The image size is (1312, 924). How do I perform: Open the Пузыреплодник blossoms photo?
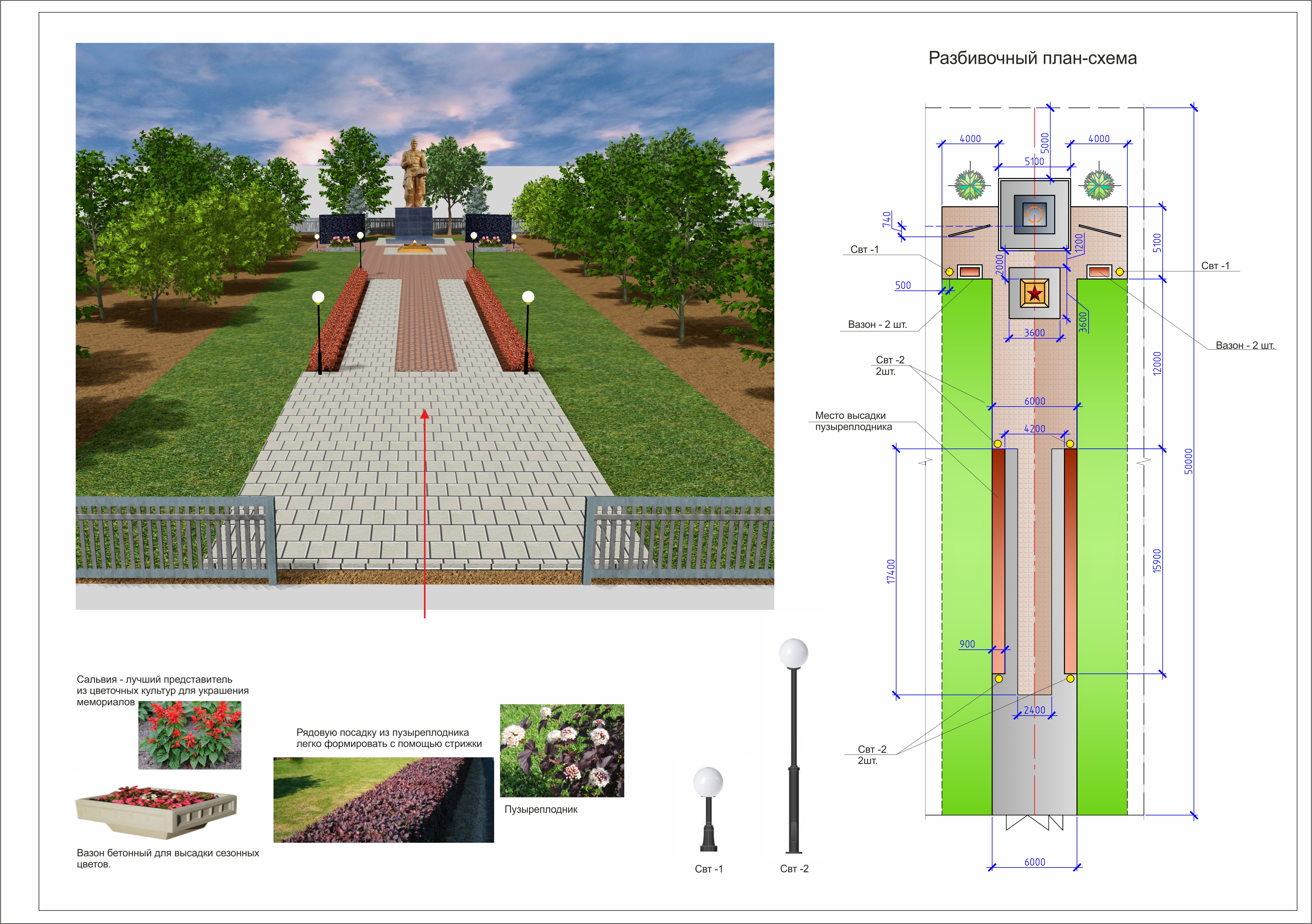pyautogui.click(x=562, y=750)
